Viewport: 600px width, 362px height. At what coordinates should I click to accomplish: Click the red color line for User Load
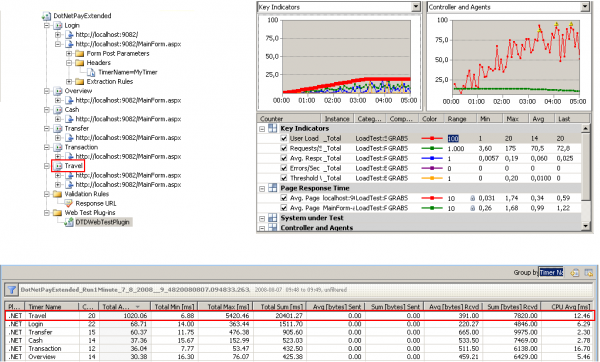tap(432, 139)
